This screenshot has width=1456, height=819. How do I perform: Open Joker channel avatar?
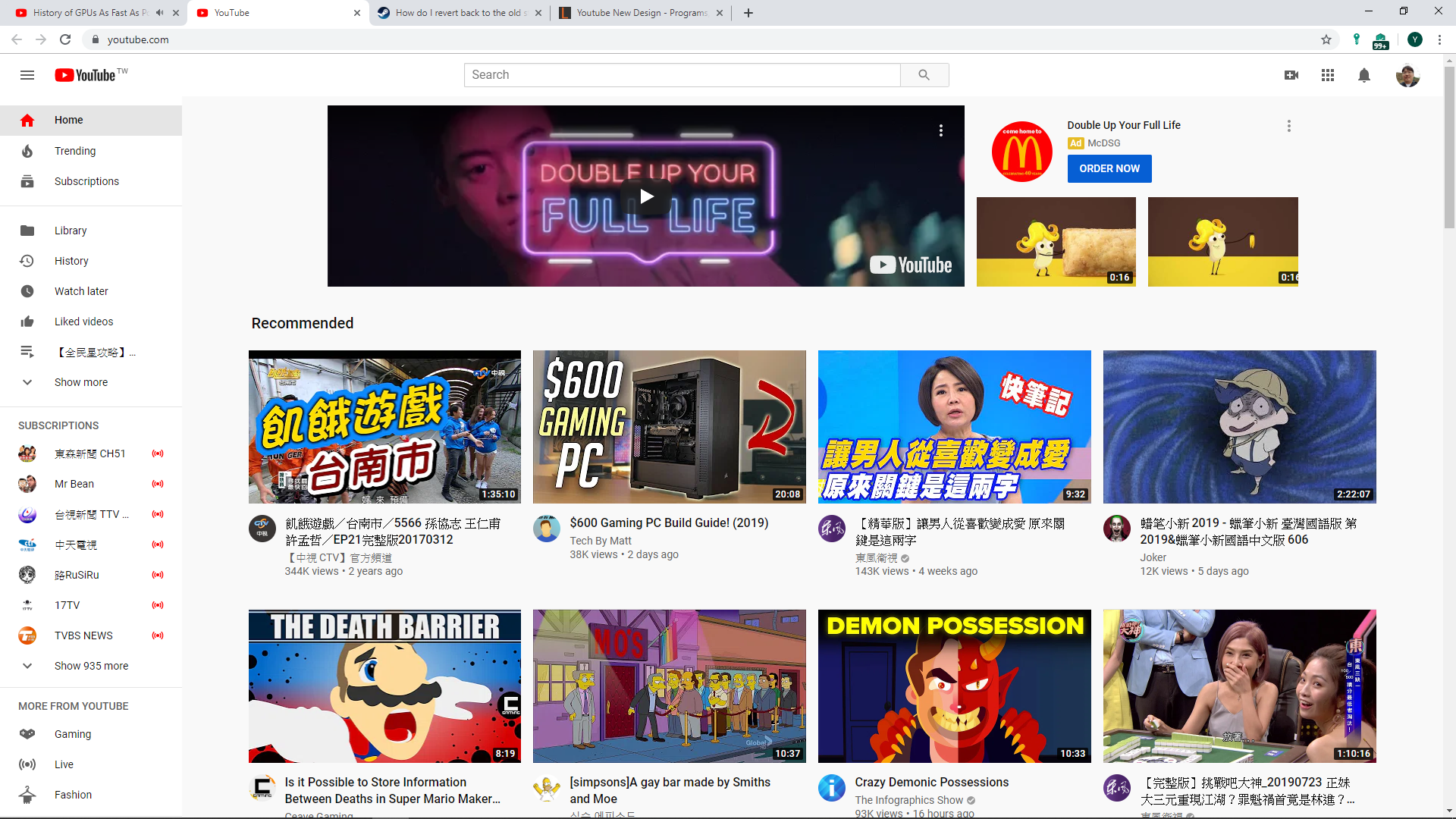point(1116,529)
